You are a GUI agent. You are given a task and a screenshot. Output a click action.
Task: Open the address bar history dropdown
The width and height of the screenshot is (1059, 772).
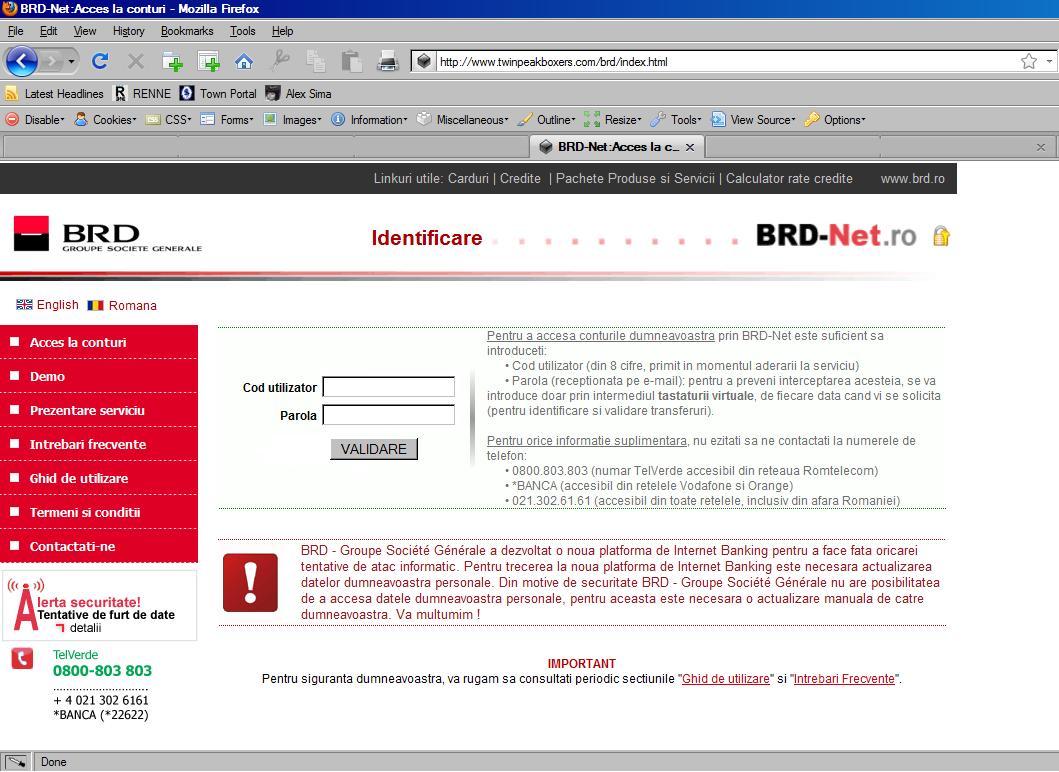[1048, 62]
